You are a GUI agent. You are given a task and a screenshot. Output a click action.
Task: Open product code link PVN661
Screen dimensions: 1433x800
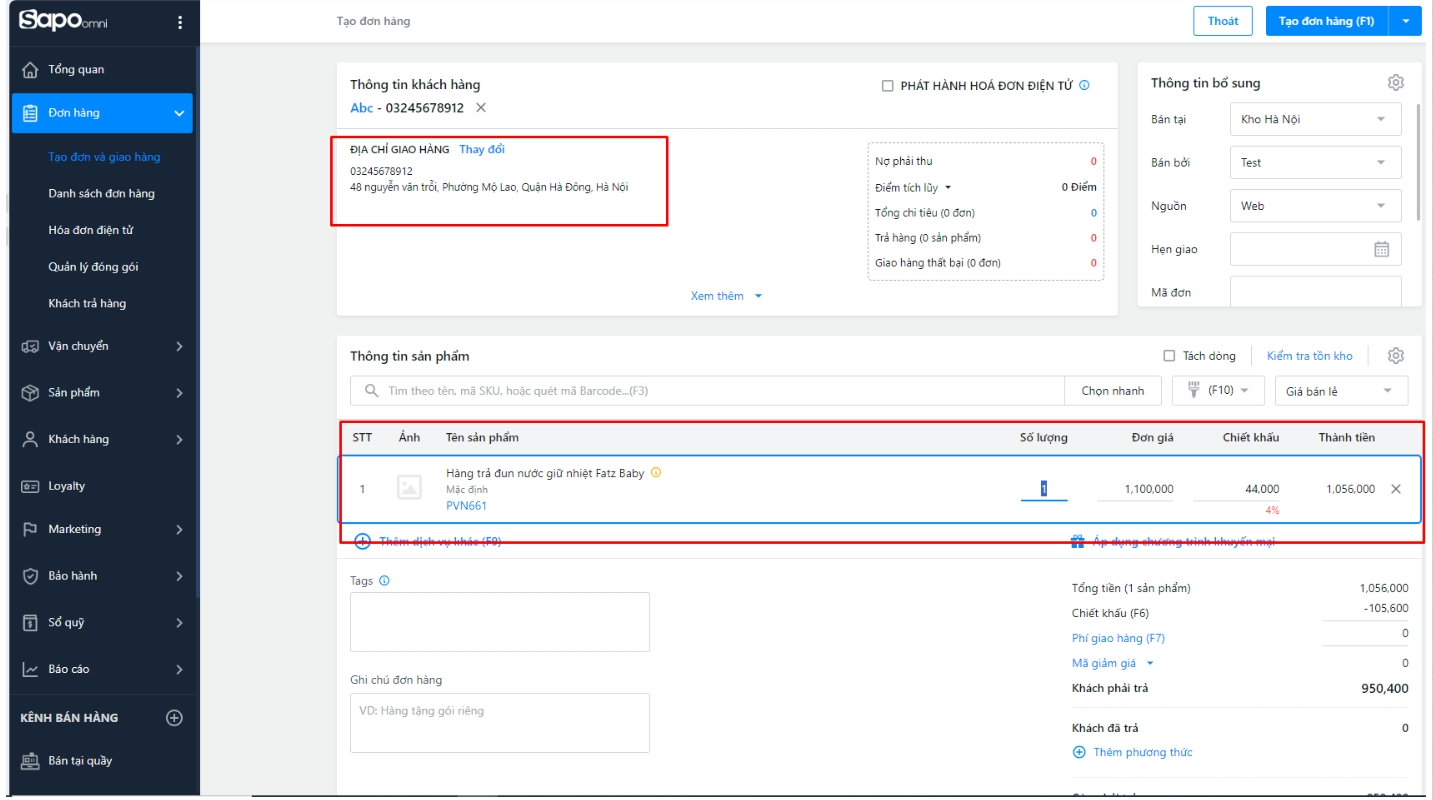[x=466, y=506]
